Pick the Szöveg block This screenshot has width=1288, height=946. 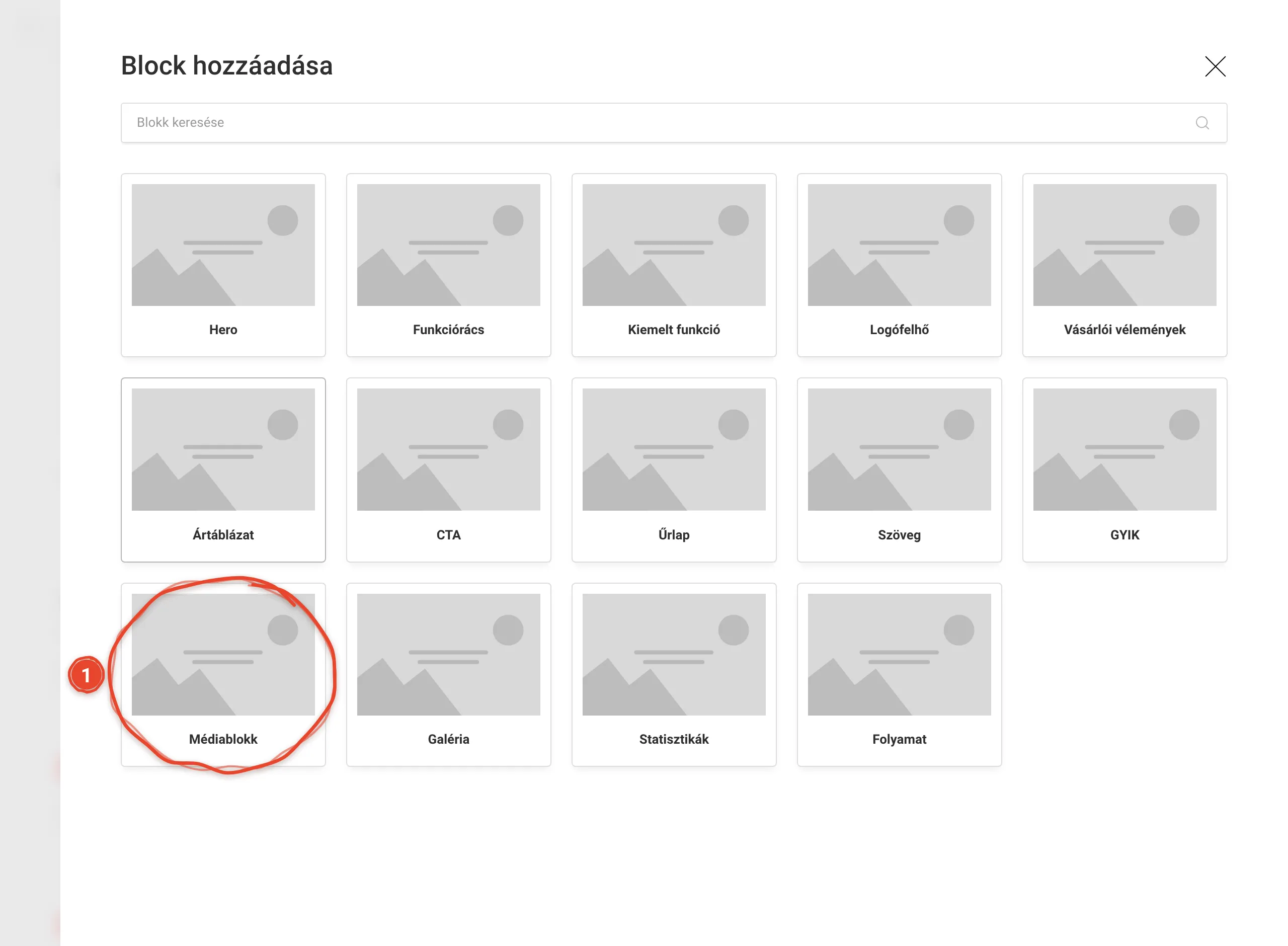(x=899, y=469)
